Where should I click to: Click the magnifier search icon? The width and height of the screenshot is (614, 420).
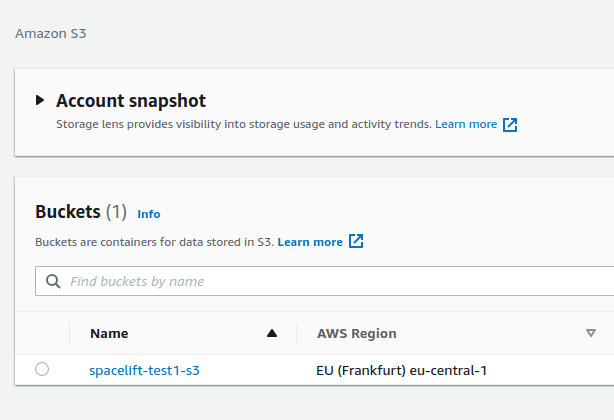tap(53, 282)
